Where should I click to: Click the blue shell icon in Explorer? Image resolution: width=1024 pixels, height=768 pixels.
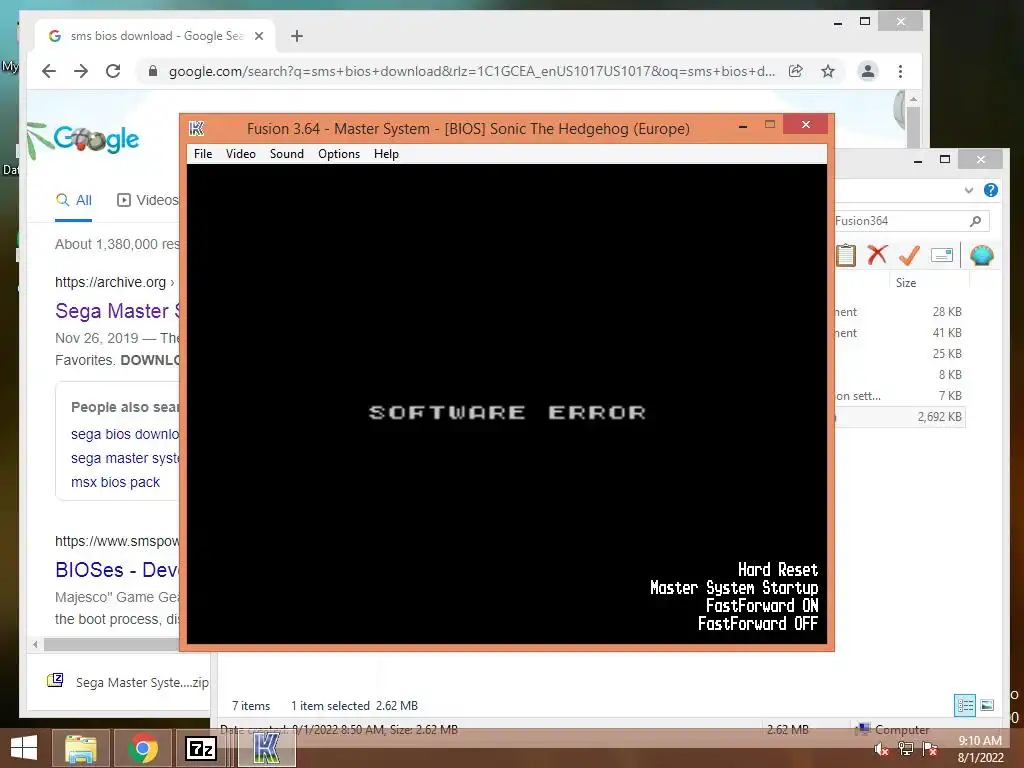tap(982, 255)
